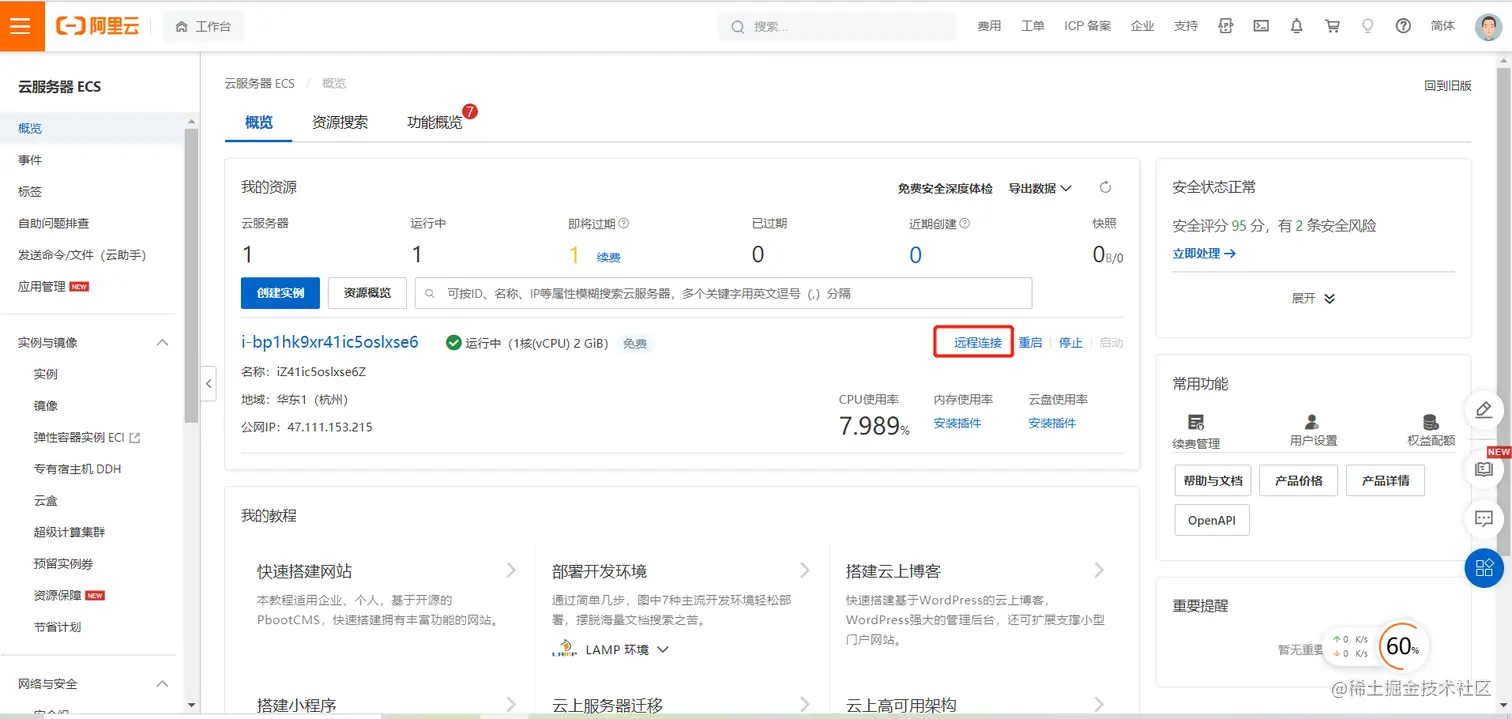Open the 工作台 workbench button
Viewport: 1512px width, 719px height.
(x=203, y=27)
